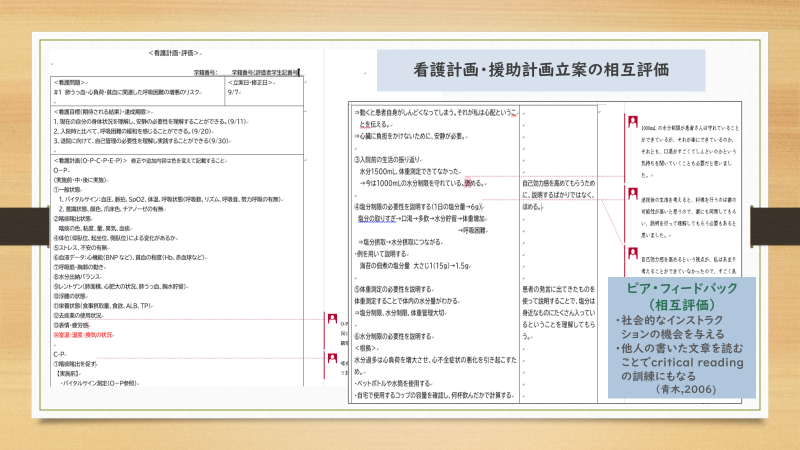This screenshot has width=800, height=450.
Task: Click the (実施前・中・後に実施) line
Action: point(81,180)
